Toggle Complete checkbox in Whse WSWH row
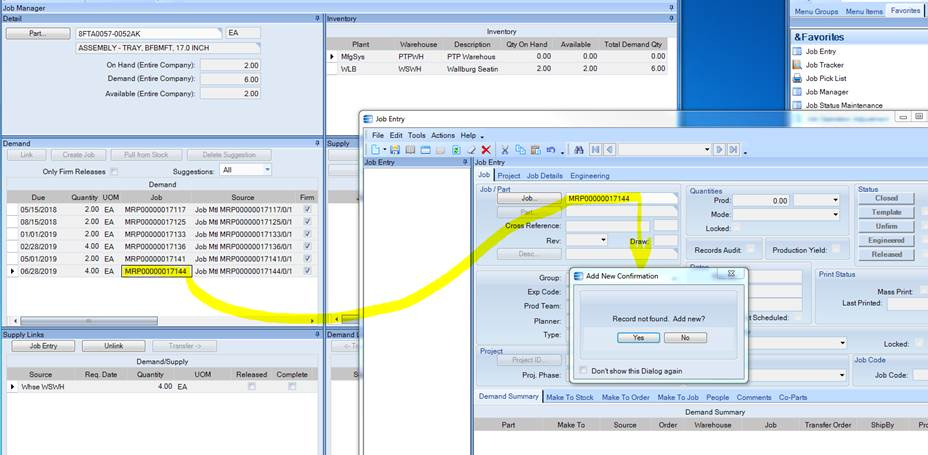 (292, 386)
